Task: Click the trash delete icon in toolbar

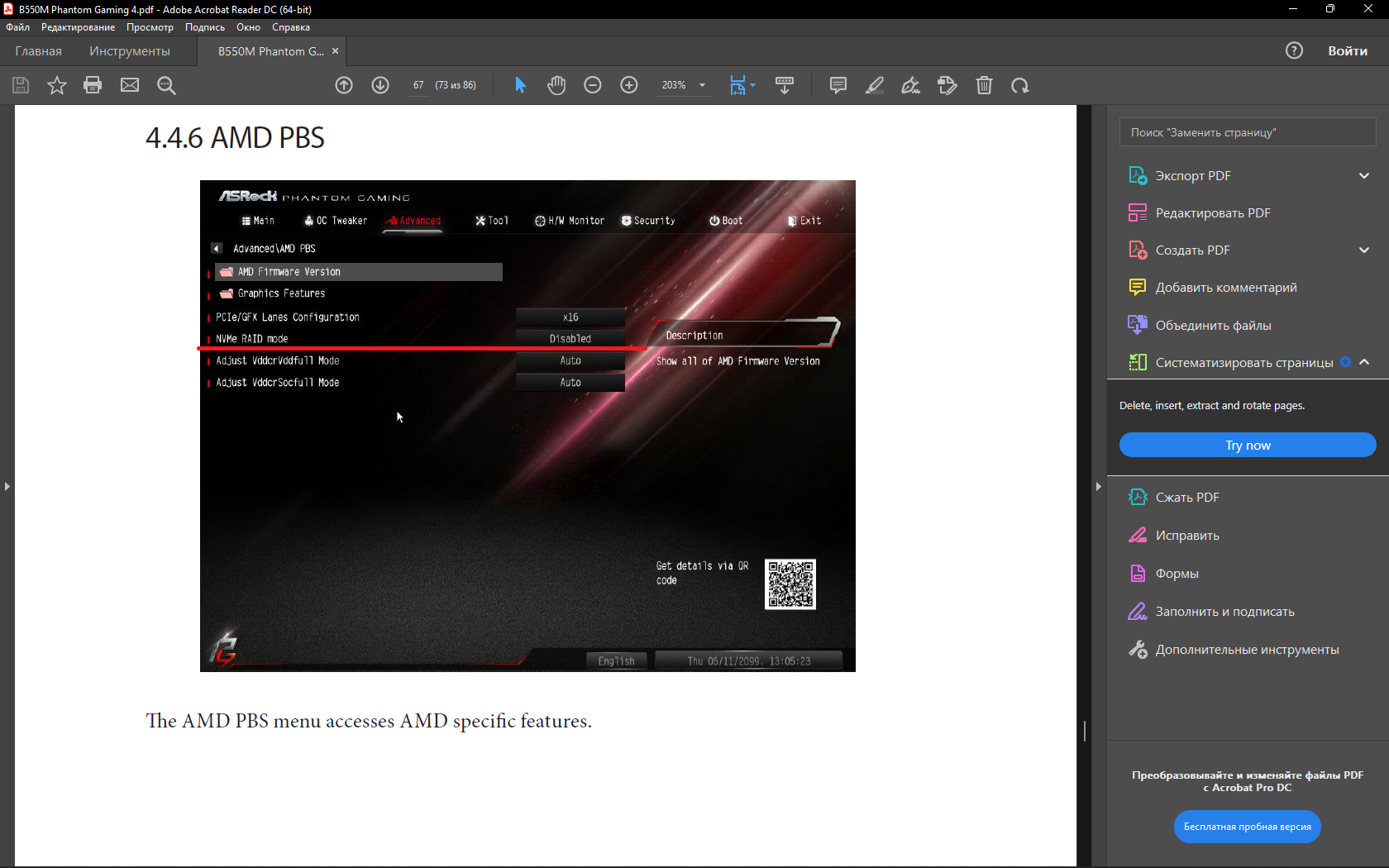Action: coord(984,85)
